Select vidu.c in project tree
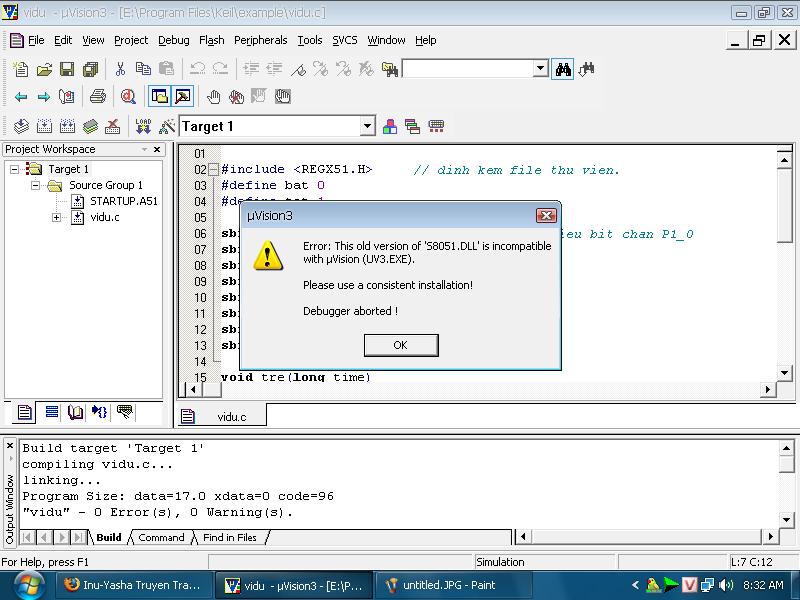Screen dimensions: 800x600 [105, 217]
